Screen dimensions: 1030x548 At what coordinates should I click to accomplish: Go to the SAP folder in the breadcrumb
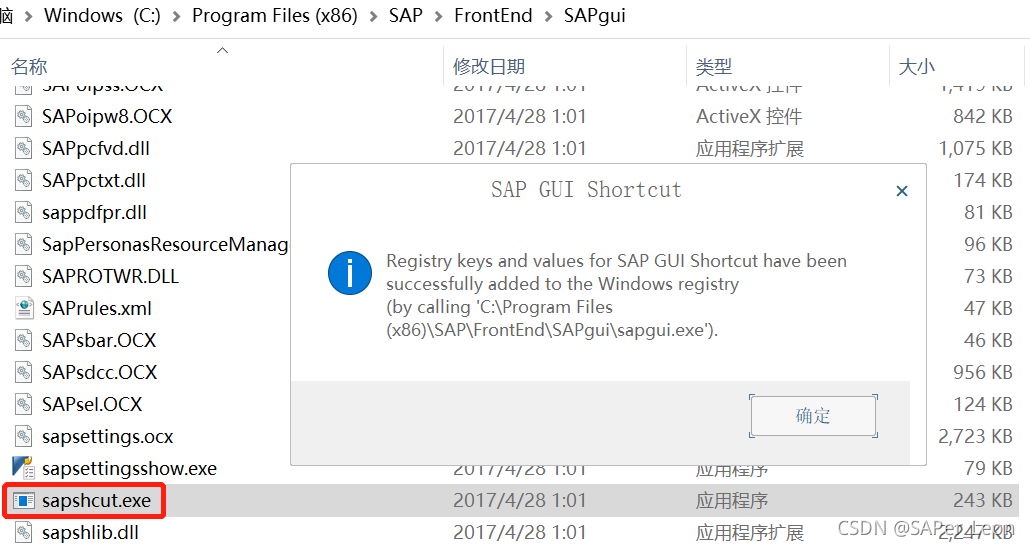[x=405, y=16]
